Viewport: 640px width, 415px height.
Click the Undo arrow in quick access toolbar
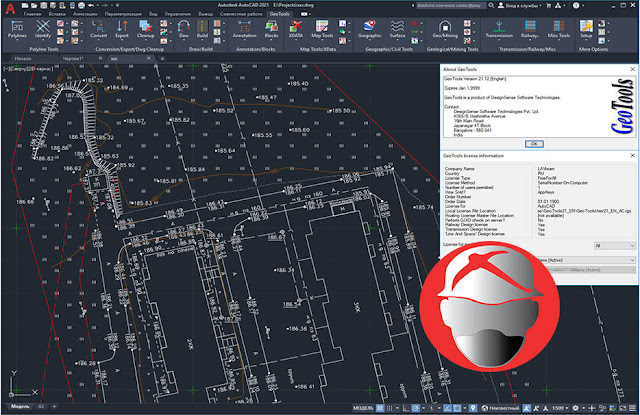point(91,5)
